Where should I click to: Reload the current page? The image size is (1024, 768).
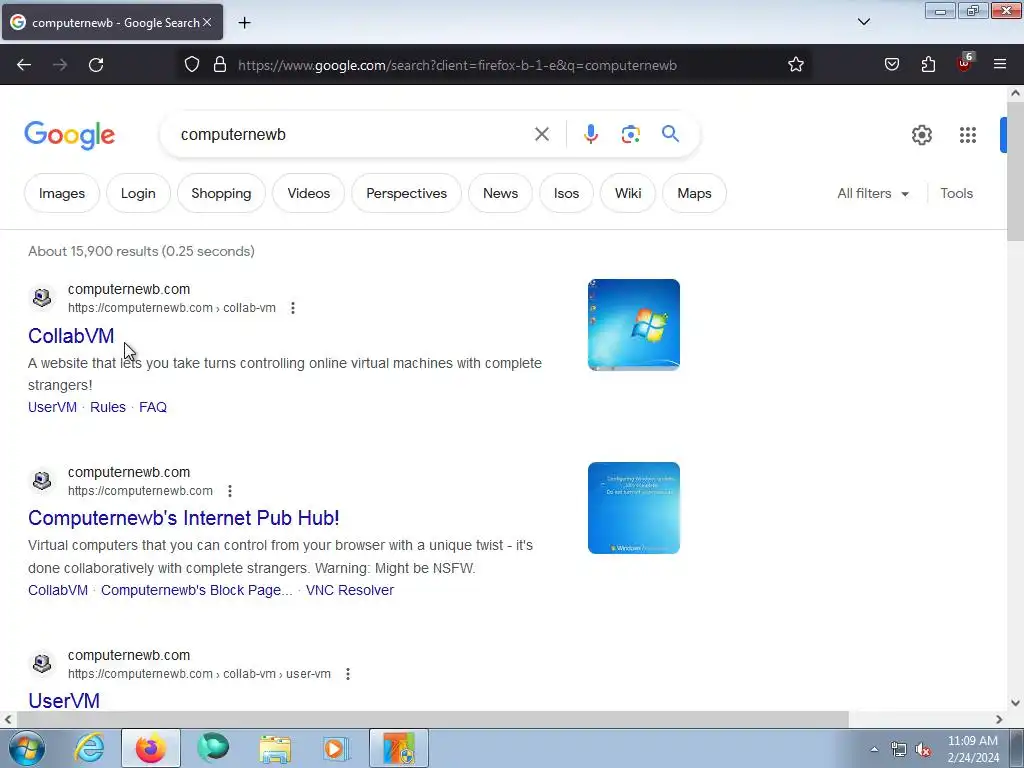pos(96,65)
